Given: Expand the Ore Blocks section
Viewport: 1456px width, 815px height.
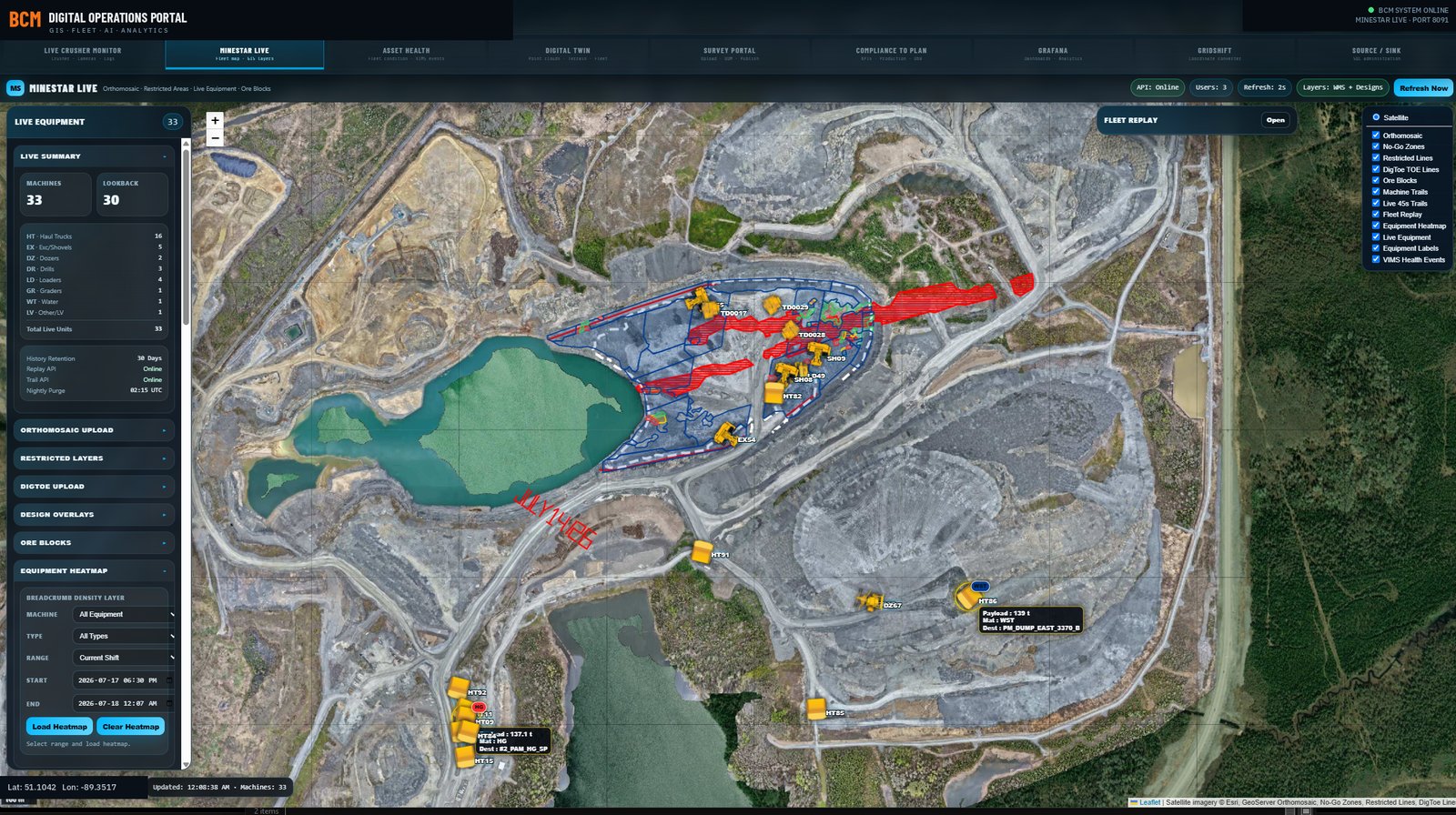Looking at the screenshot, I should pos(93,543).
